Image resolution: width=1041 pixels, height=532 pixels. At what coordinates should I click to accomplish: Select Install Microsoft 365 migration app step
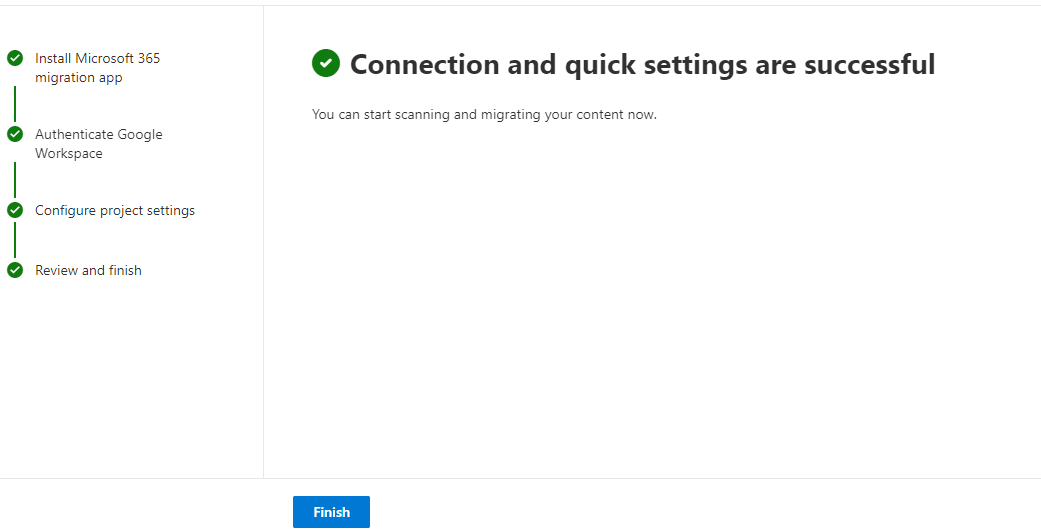coord(97,68)
